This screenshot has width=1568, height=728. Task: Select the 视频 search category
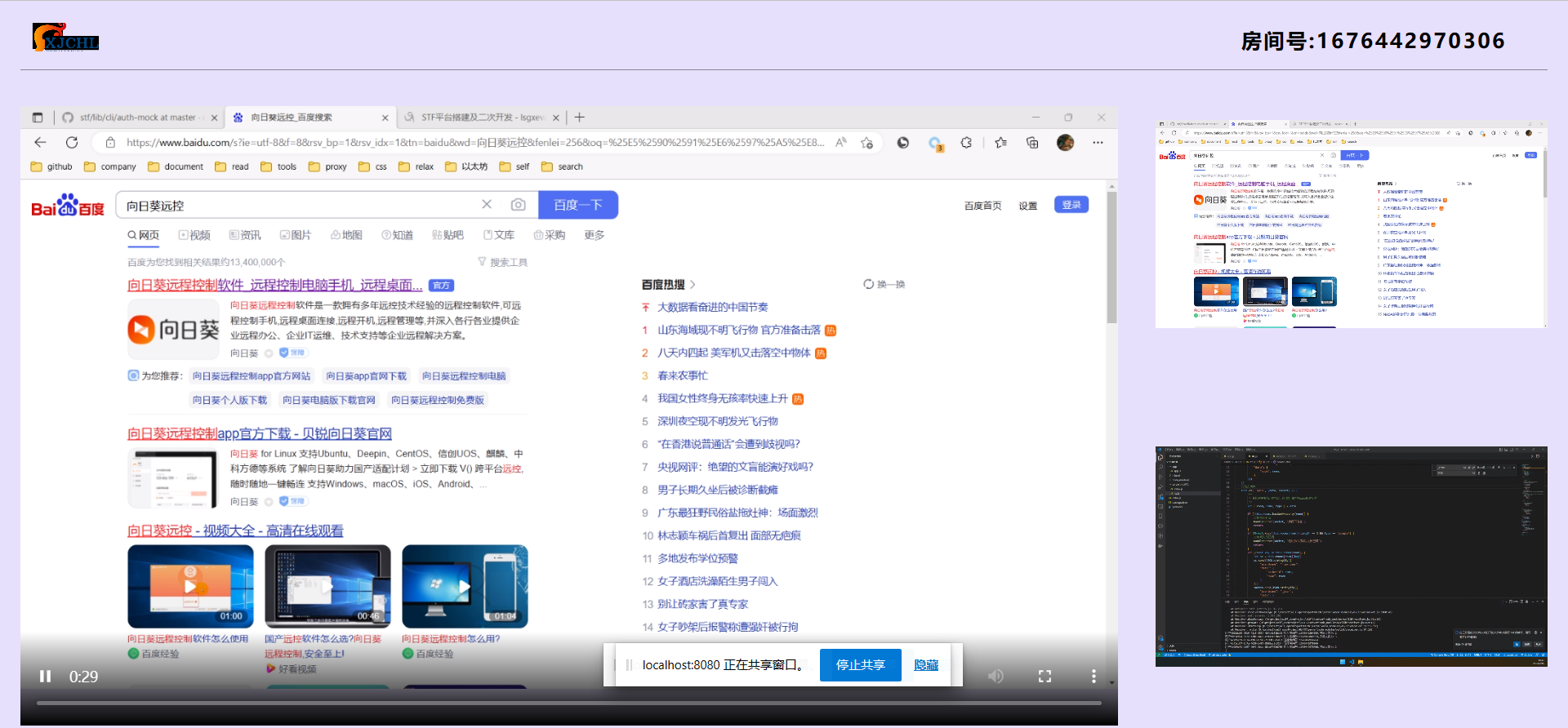pos(194,235)
